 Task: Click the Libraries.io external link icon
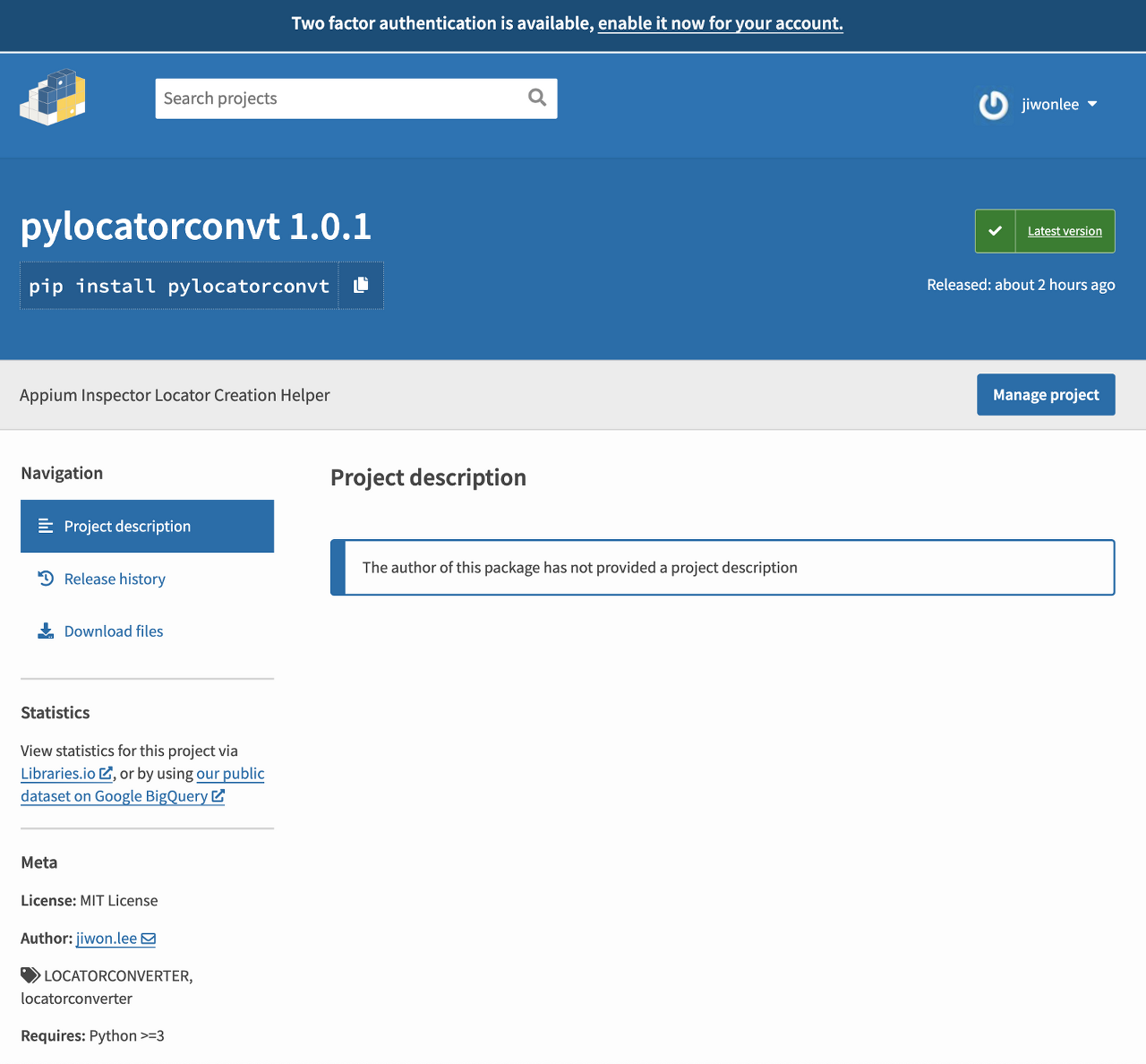point(106,773)
